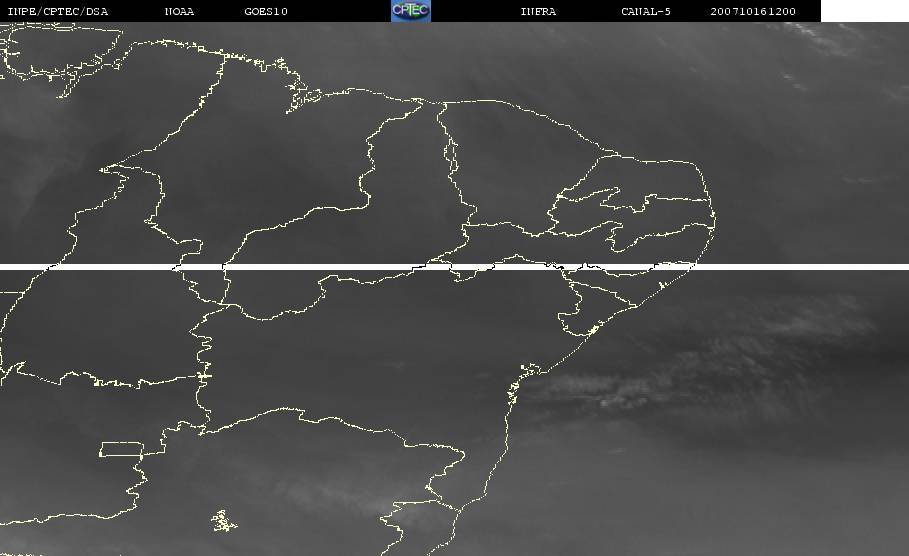This screenshot has width=909, height=556.
Task: Click the INFRA header label
Action: click(x=538, y=12)
